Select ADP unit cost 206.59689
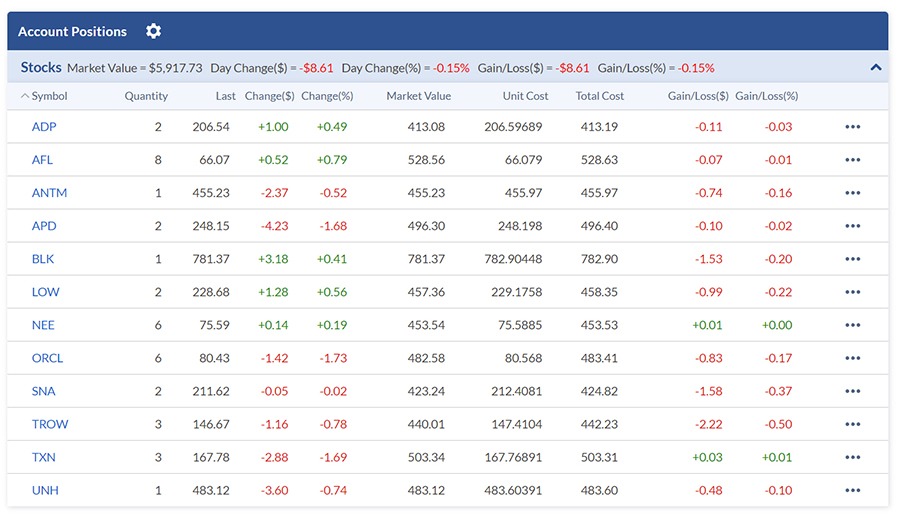The image size is (900, 516). (513, 127)
